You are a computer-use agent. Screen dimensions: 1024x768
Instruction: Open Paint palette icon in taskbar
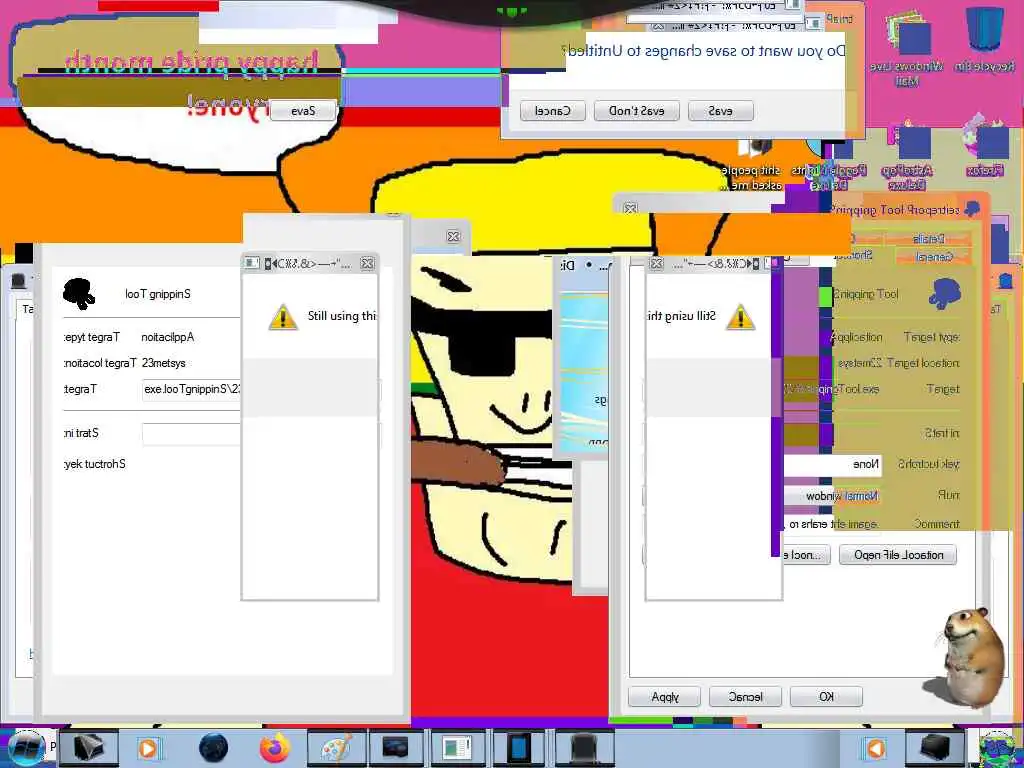(336, 748)
